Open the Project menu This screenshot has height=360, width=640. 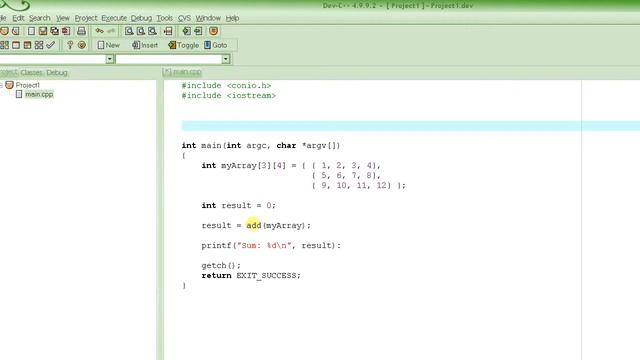[x=86, y=18]
